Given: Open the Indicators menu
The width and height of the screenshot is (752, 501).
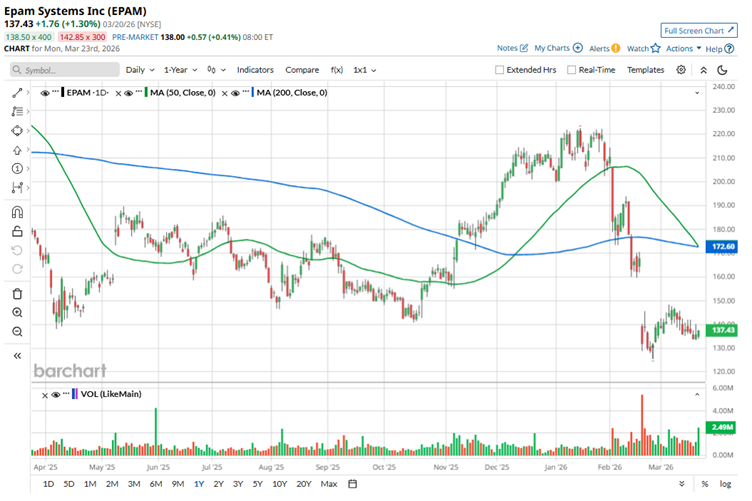Looking at the screenshot, I should [x=255, y=70].
